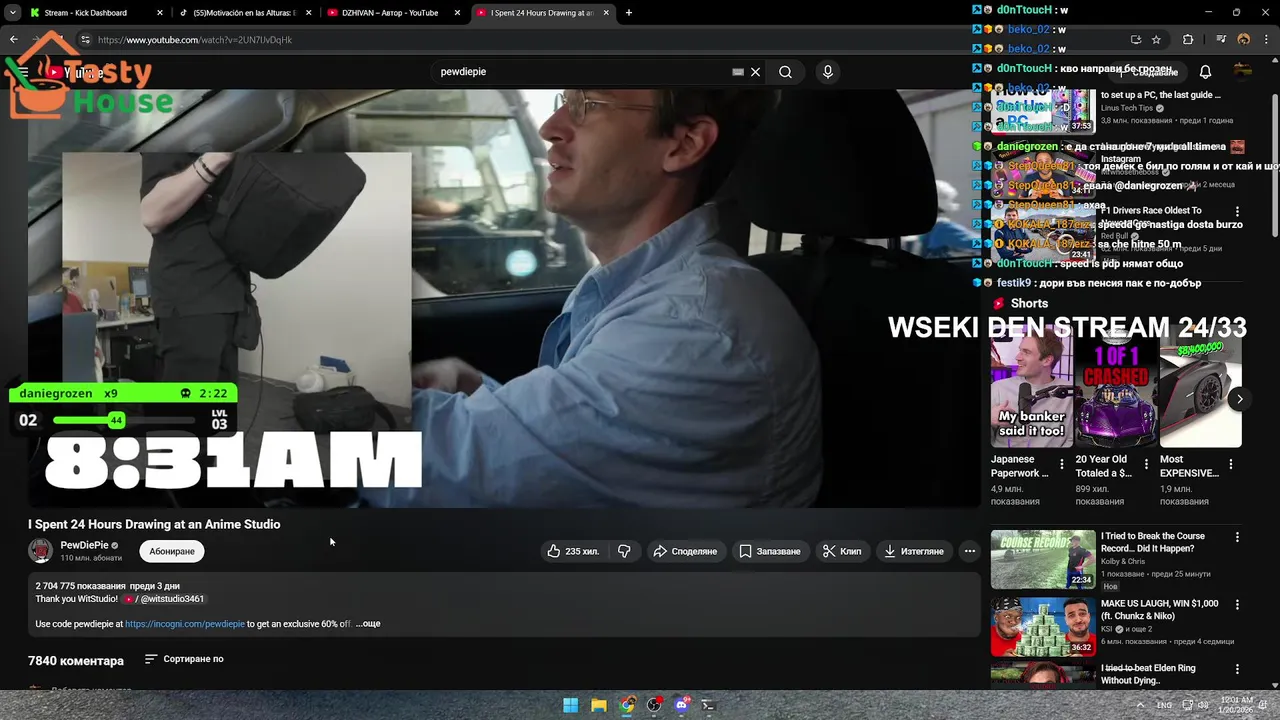This screenshot has width=1280, height=720.
Task: Open the incogni.com/pewdiepie link
Action: coord(185,624)
